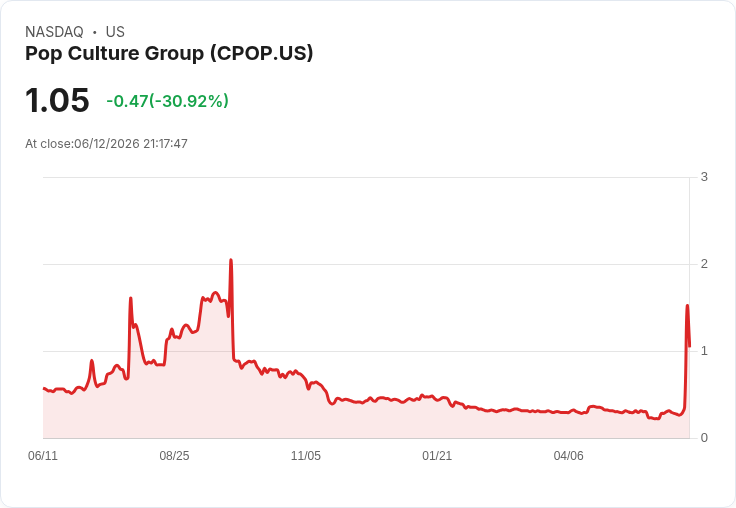Click the US market label

pos(115,32)
